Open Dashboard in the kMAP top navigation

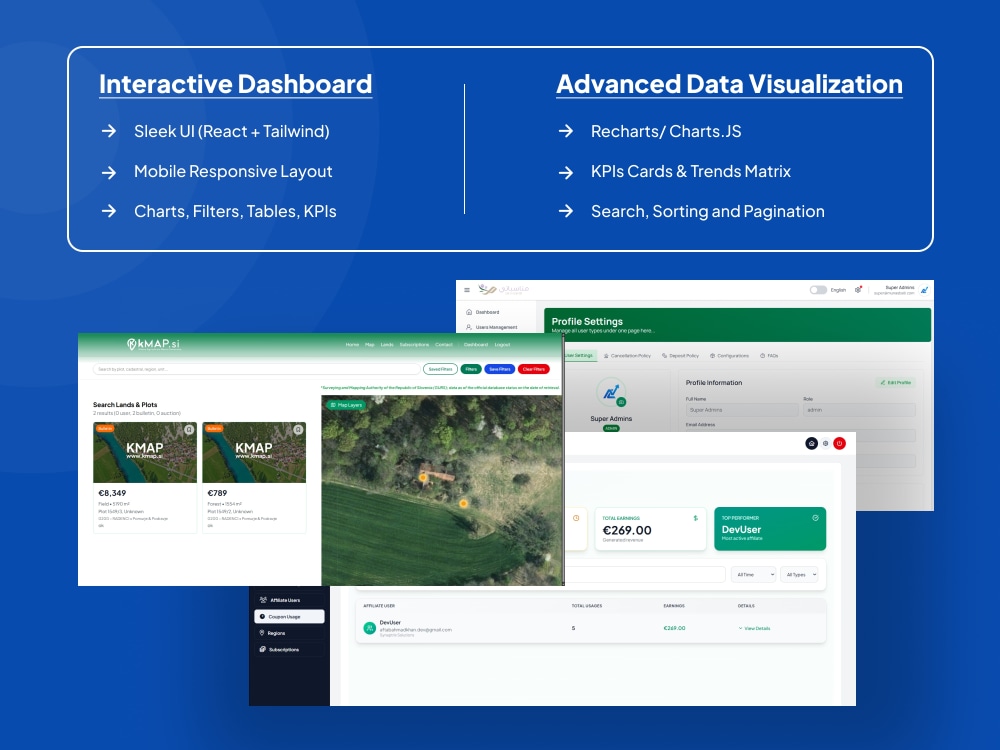pos(476,344)
